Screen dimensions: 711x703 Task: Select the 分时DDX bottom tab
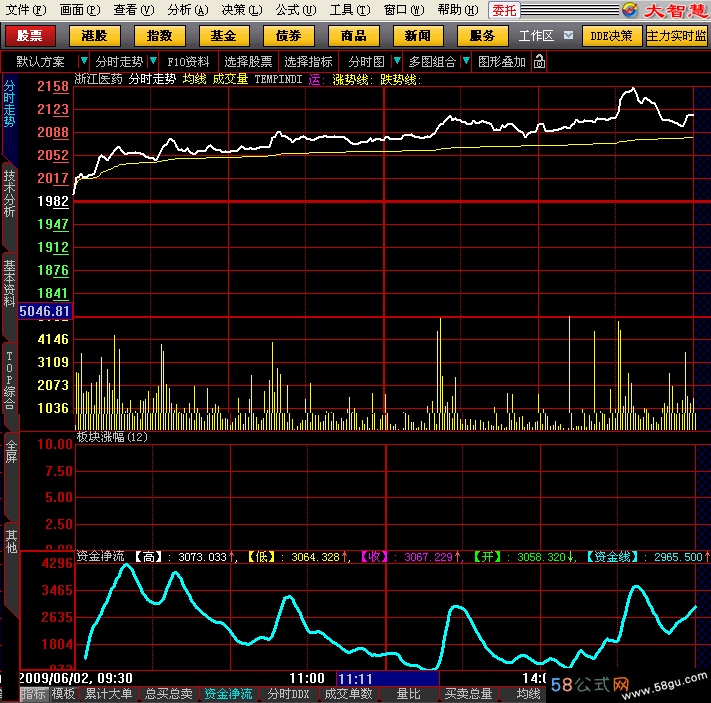pyautogui.click(x=288, y=694)
